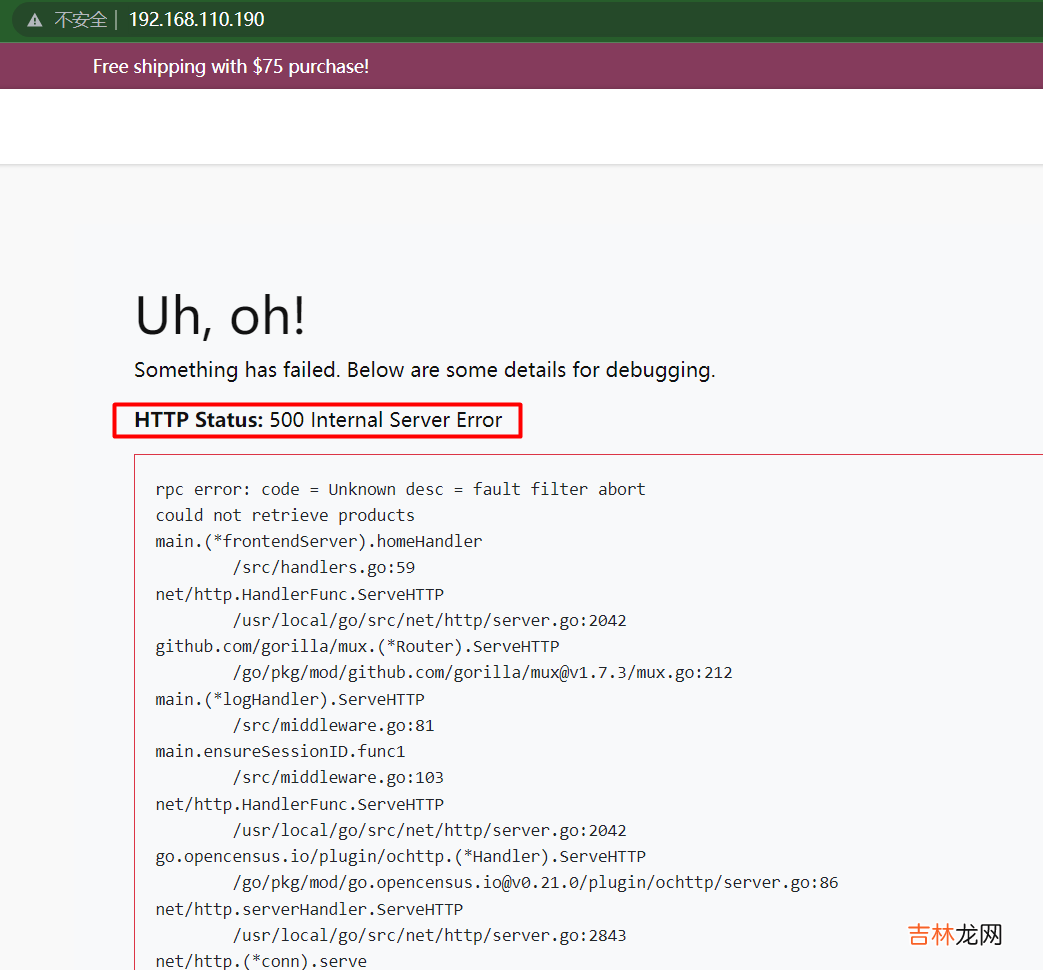
Task: Click the opencensus ochttp Handler ServeHTTP line
Action: point(400,856)
